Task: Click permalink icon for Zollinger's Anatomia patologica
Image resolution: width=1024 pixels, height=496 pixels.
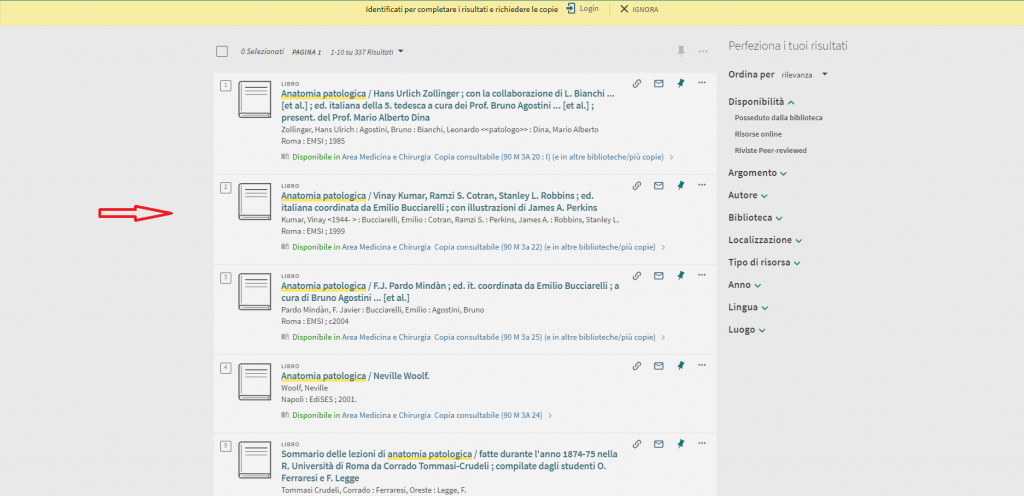Action: tap(637, 83)
